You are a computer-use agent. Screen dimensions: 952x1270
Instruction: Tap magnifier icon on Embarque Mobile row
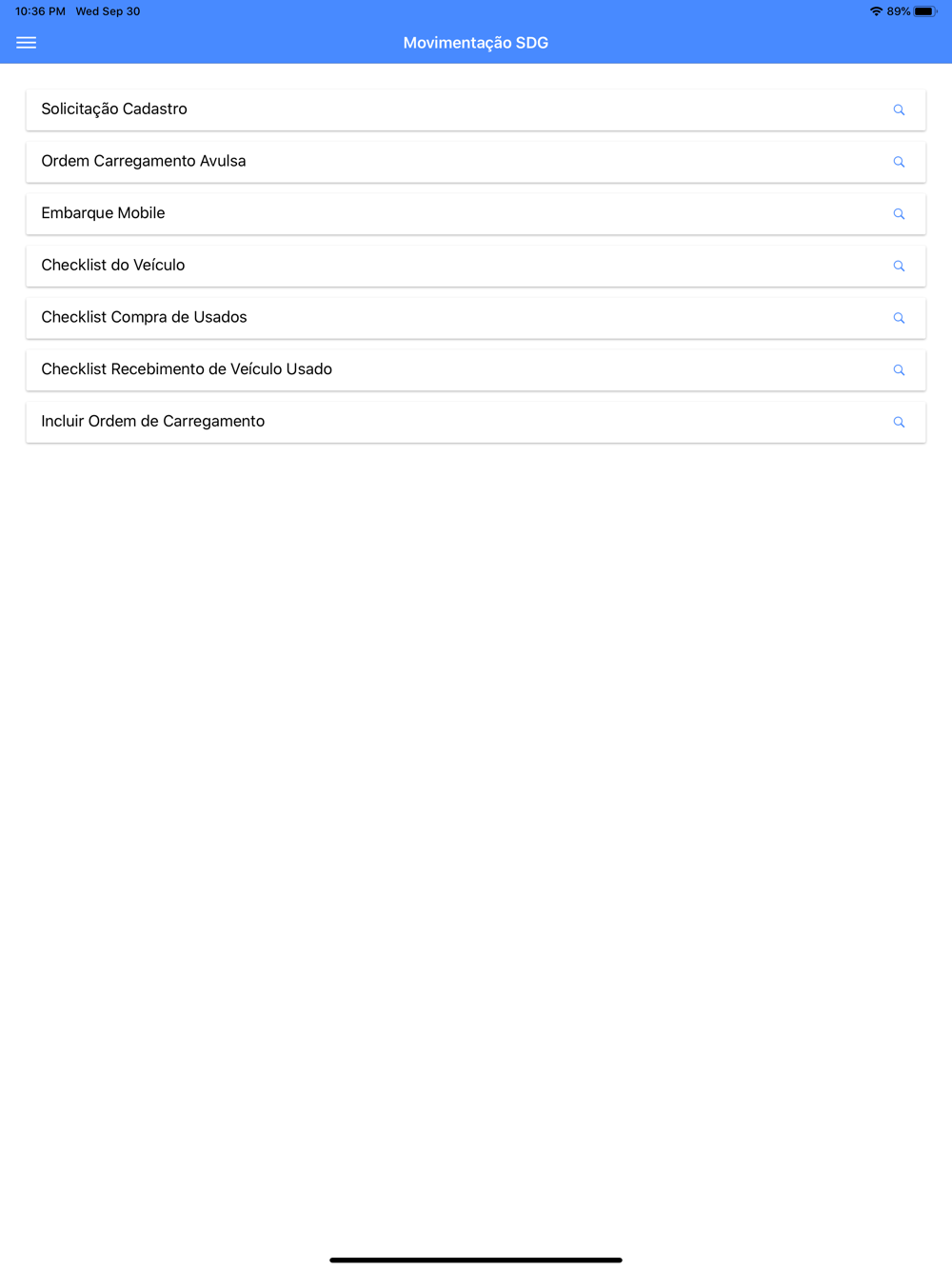899,214
